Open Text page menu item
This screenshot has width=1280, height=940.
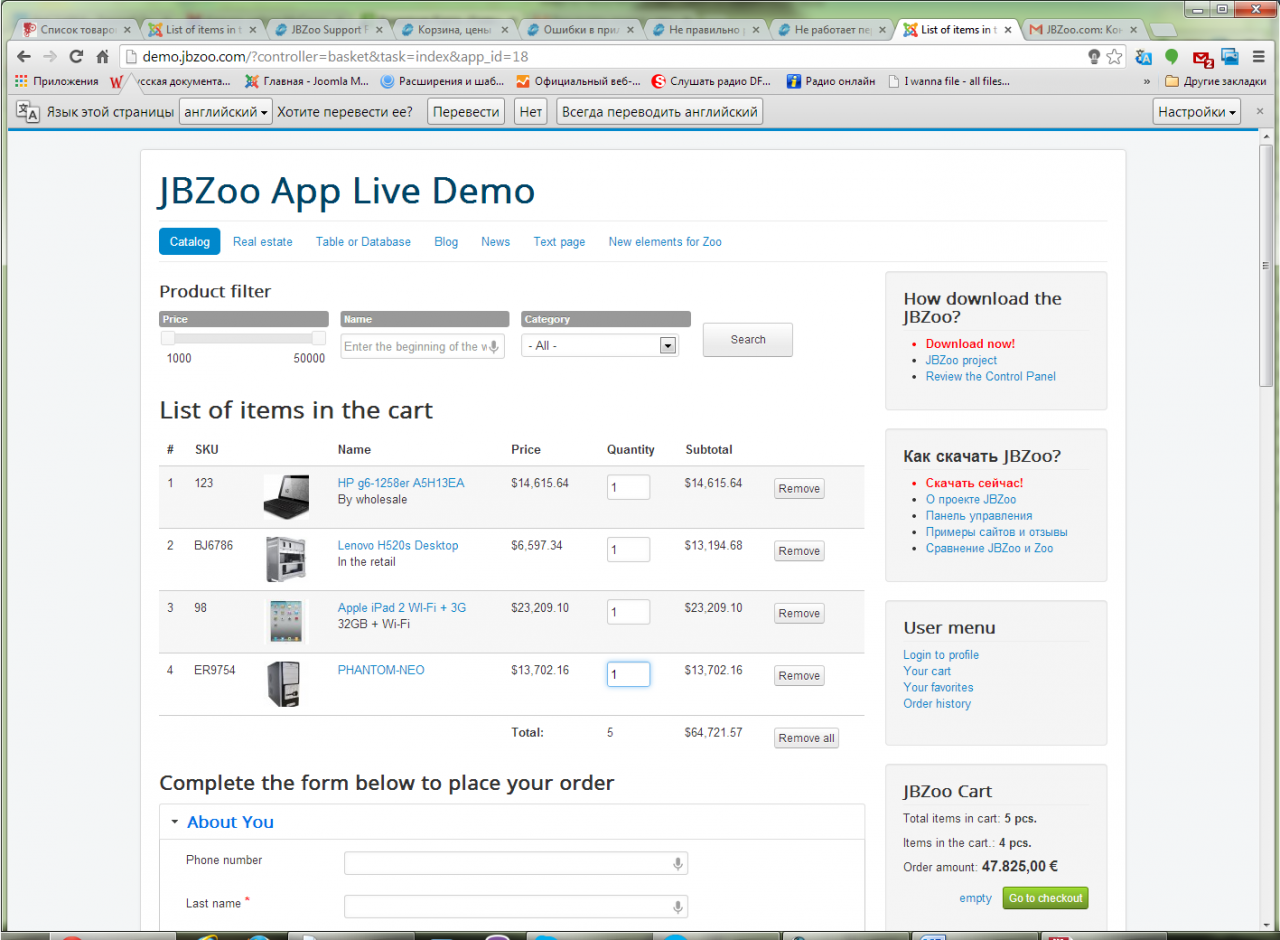[559, 242]
